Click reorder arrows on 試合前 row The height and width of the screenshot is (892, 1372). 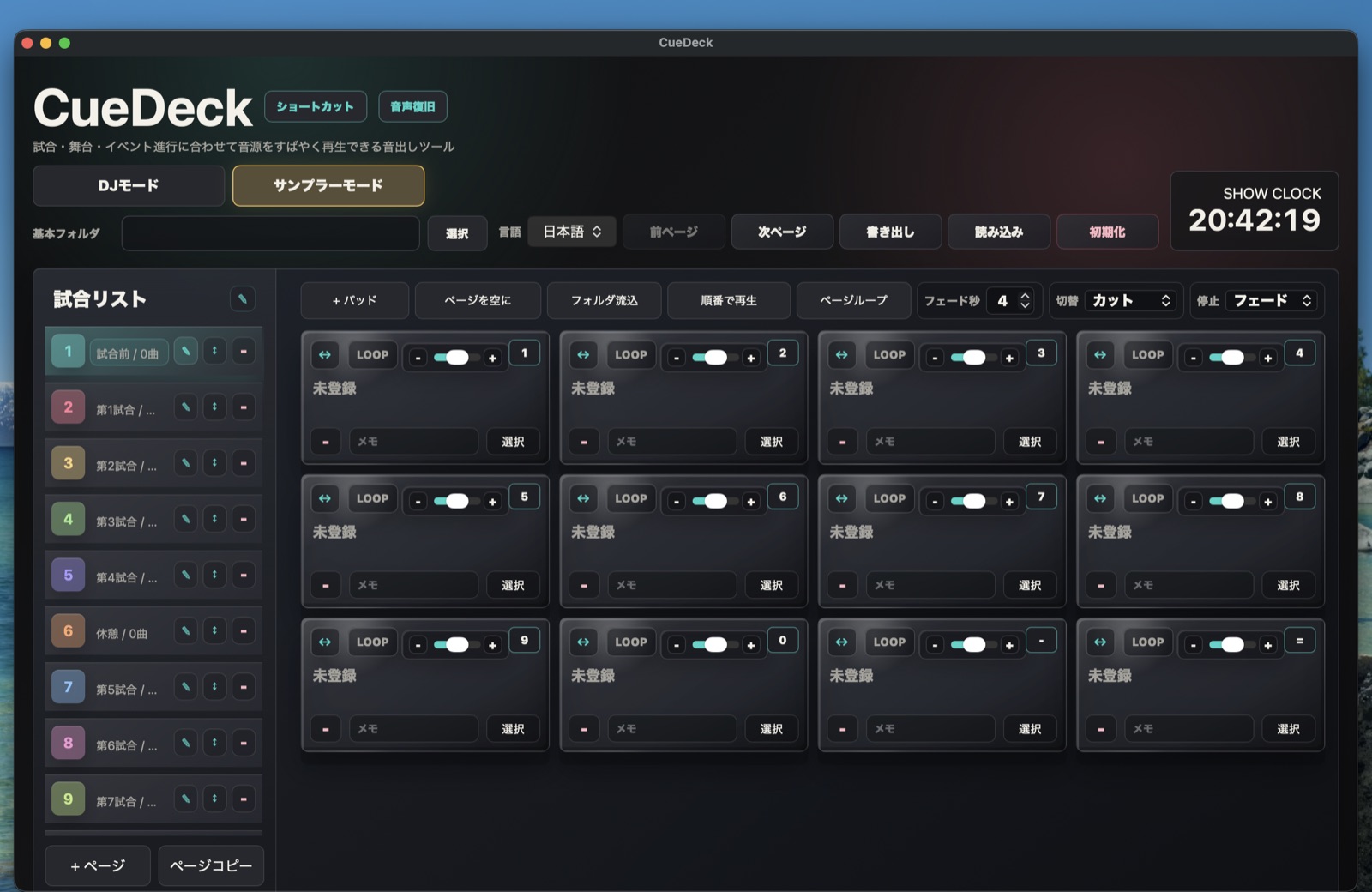coord(214,352)
